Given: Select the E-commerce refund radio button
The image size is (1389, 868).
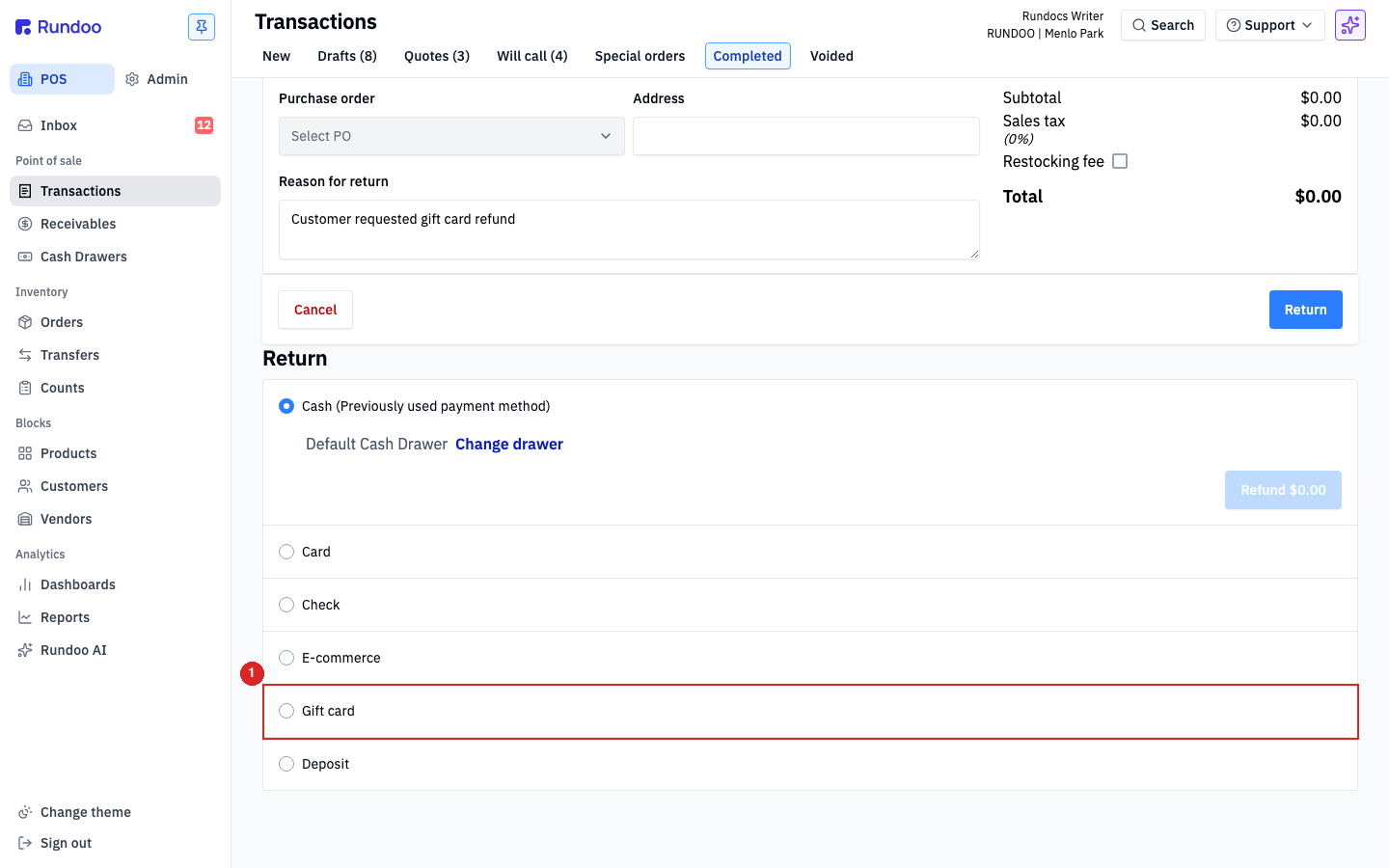Looking at the screenshot, I should [x=286, y=658].
